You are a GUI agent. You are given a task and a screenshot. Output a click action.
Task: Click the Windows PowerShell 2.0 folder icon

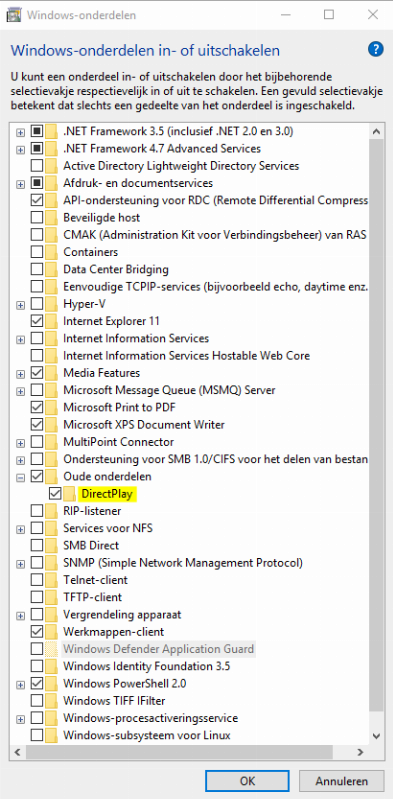tap(51, 683)
